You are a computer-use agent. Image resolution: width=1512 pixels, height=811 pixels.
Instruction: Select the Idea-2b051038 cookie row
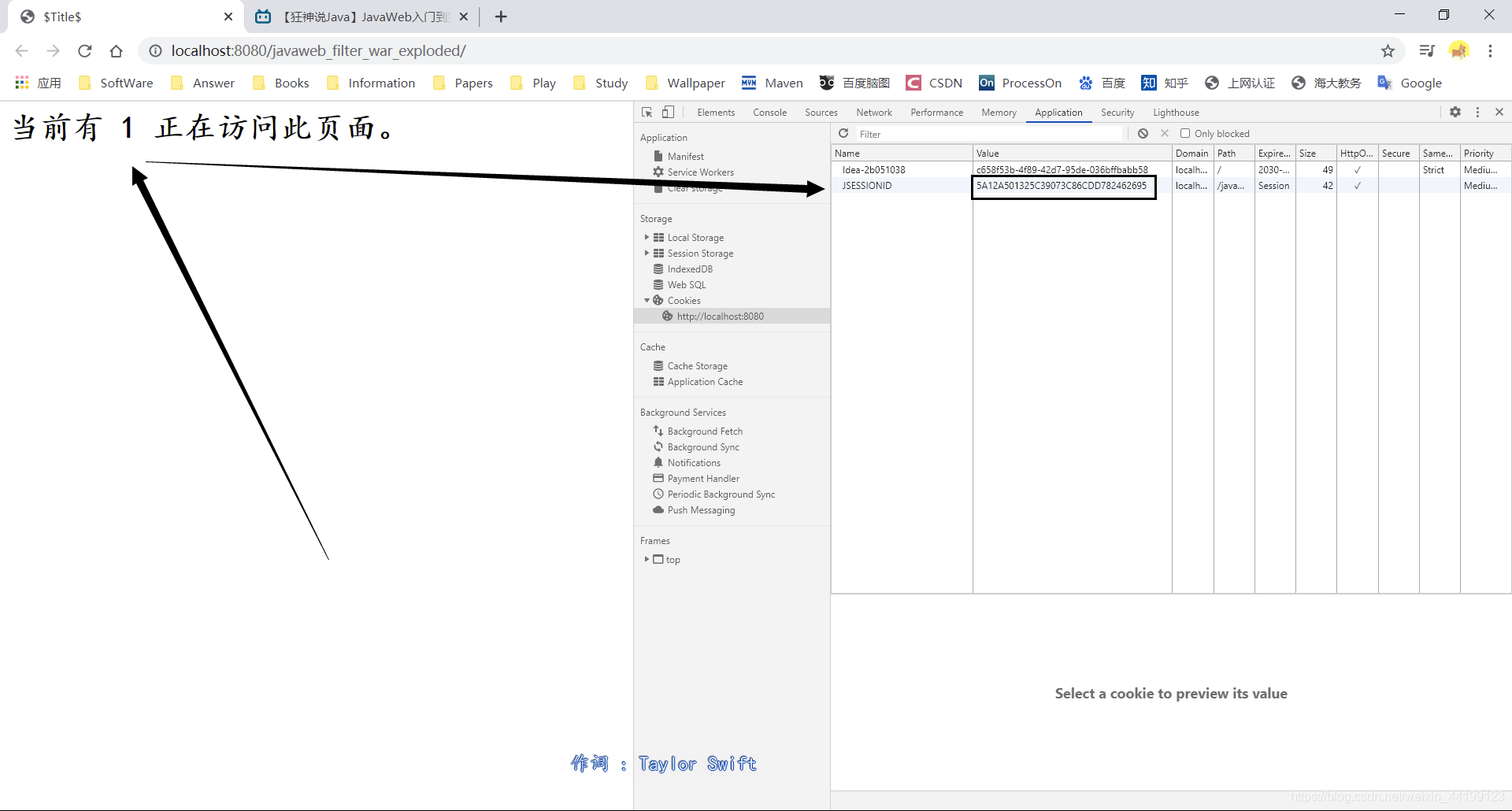point(1171,170)
